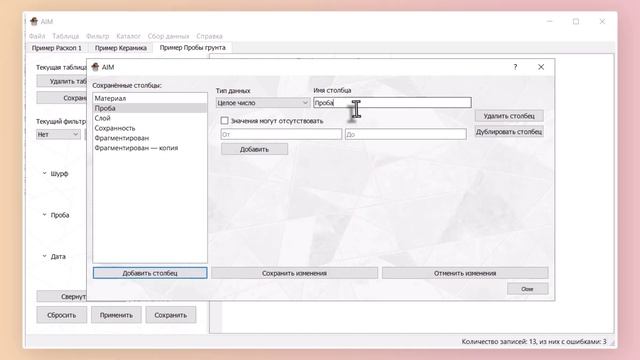Open the 'Тип данных' dropdown

pyautogui.click(x=262, y=103)
